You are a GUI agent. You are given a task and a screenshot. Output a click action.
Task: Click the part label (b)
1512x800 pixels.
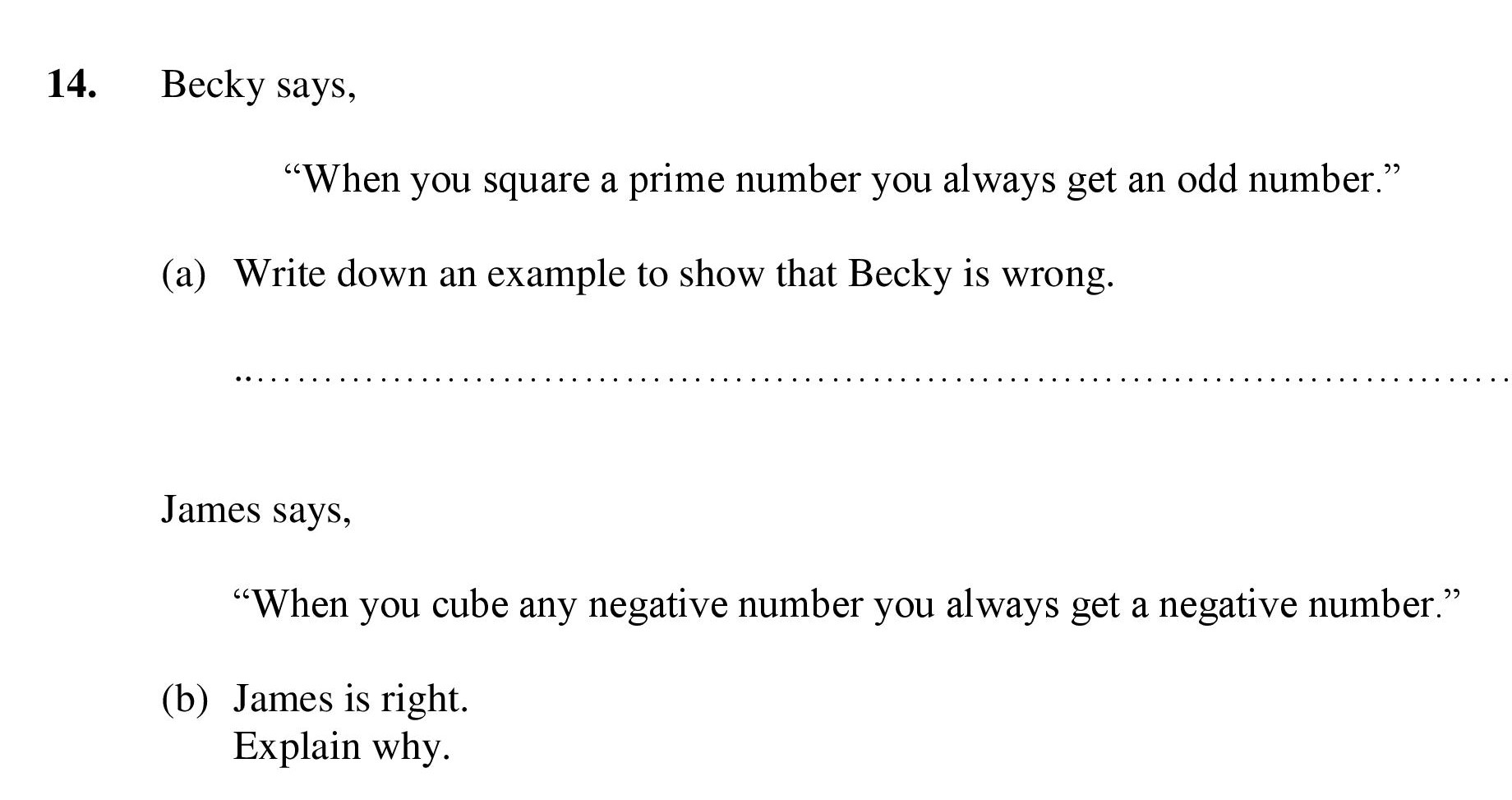[184, 700]
